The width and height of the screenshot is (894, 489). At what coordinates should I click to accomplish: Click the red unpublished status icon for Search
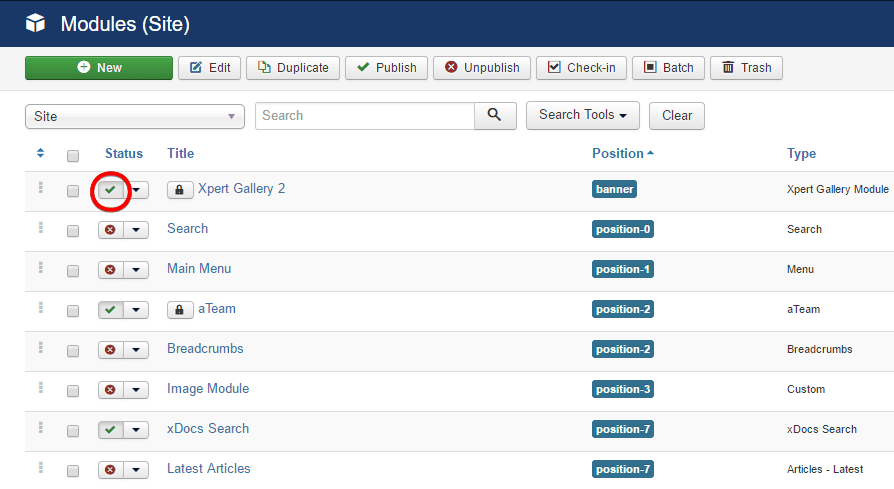(110, 230)
